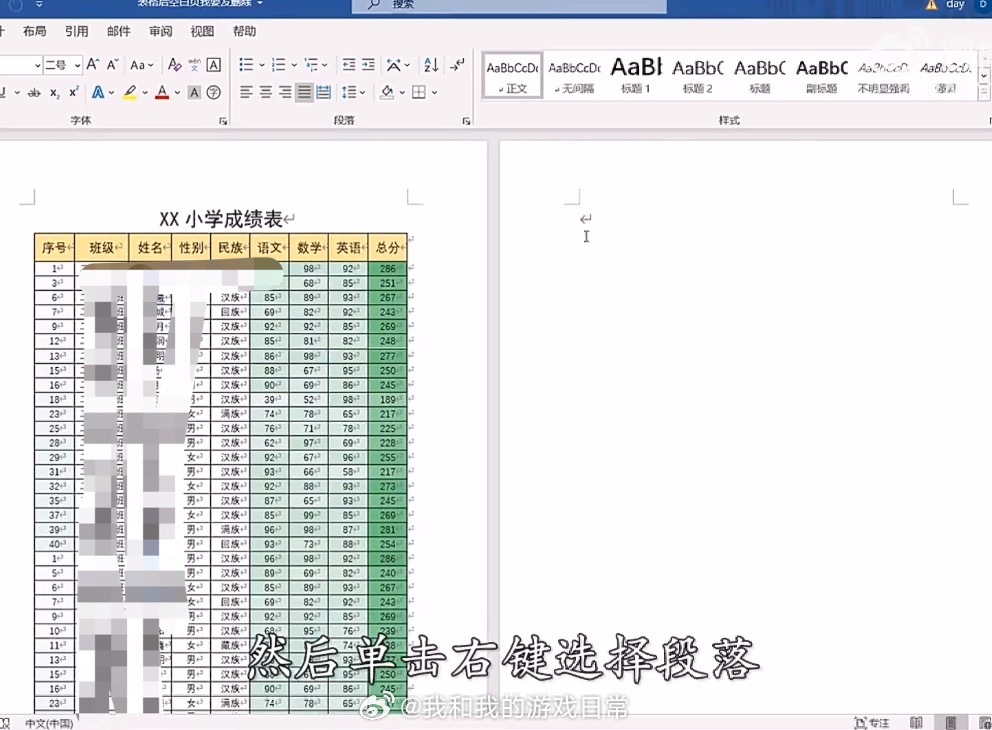
Task: Toggle show/hide paragraph marks
Action: (457, 65)
